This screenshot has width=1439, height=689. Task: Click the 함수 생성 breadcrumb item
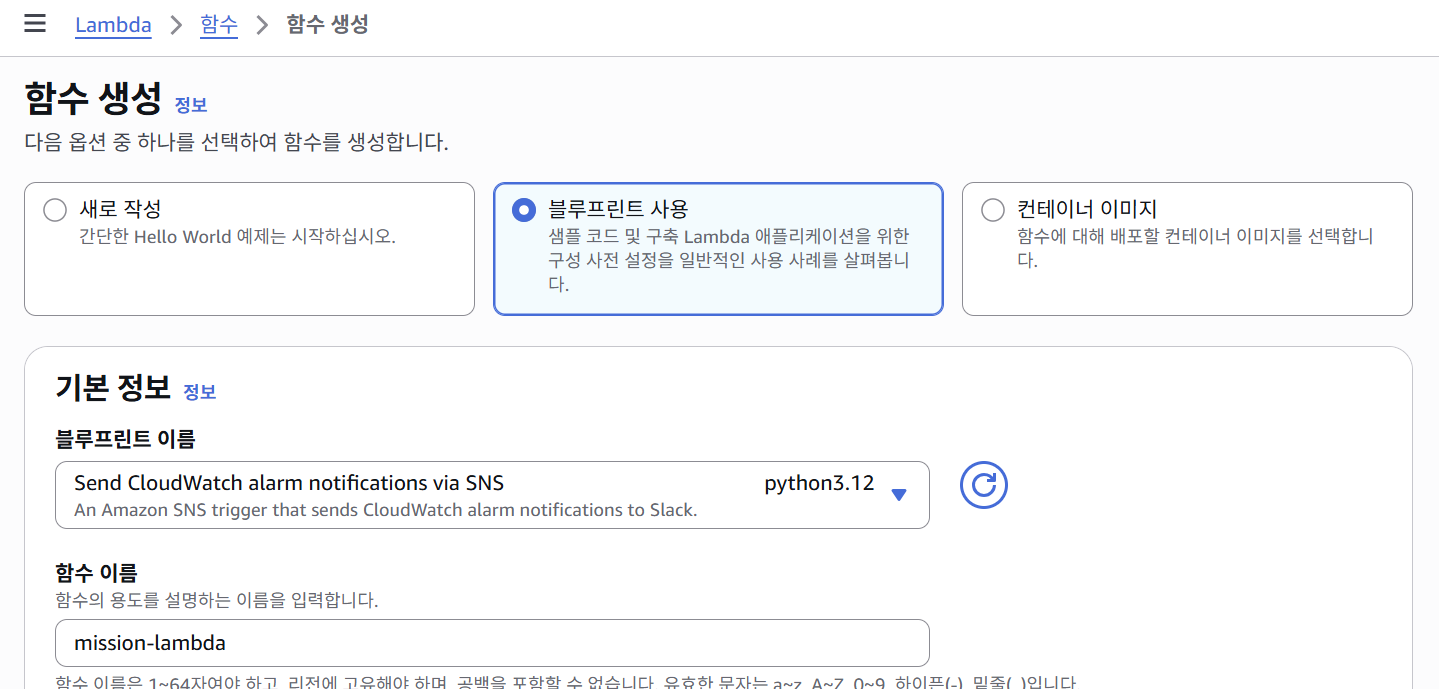pos(327,25)
